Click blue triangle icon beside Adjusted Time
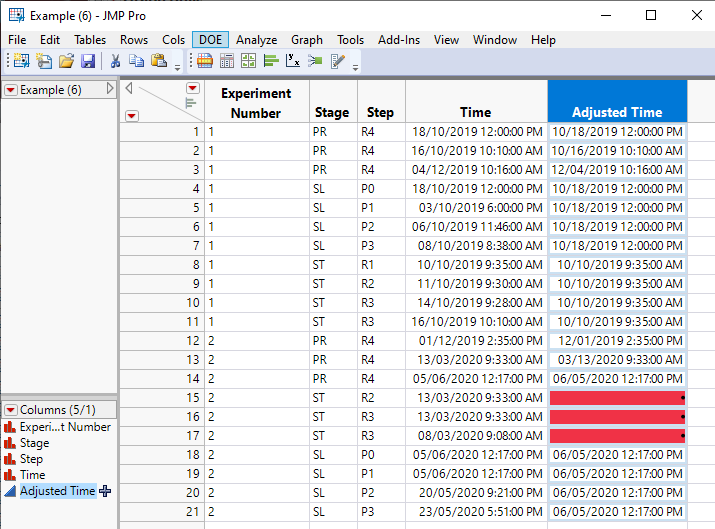Screen dimensions: 715x529 [x=10, y=491]
